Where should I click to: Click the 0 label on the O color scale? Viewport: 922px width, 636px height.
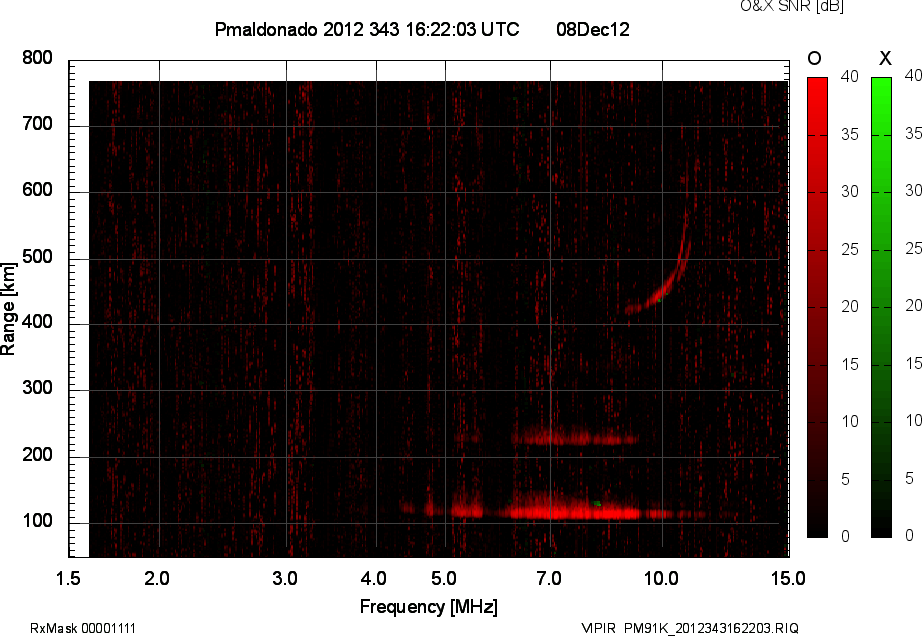click(845, 536)
